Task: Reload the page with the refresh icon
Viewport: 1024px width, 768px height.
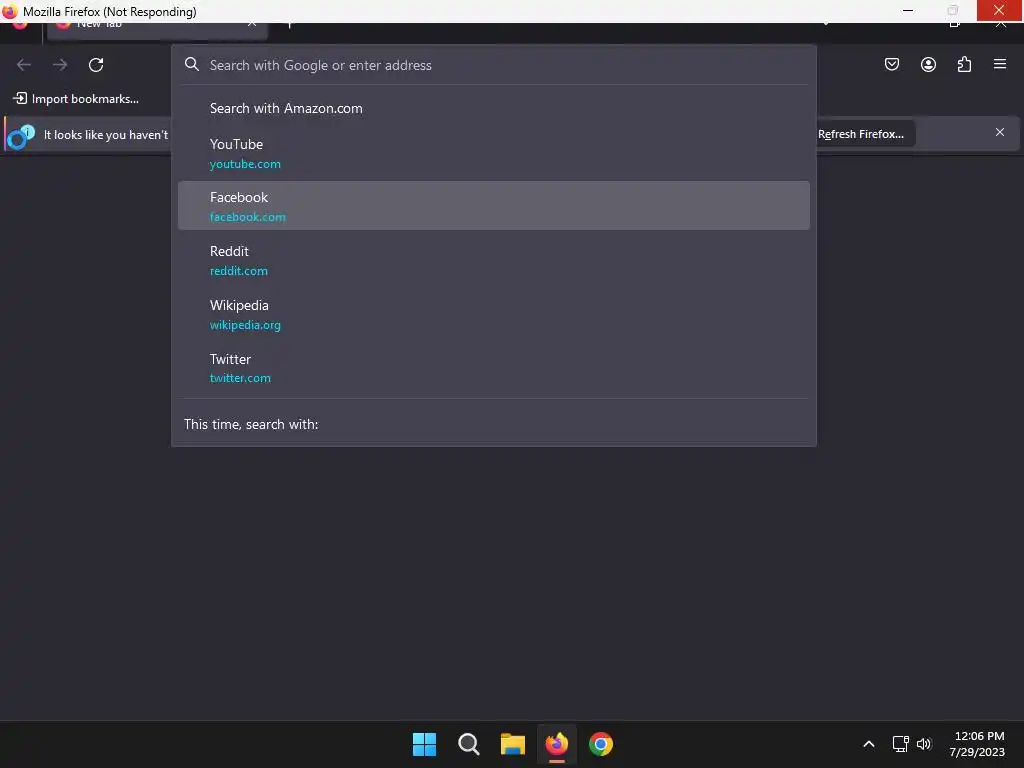Action: click(96, 65)
